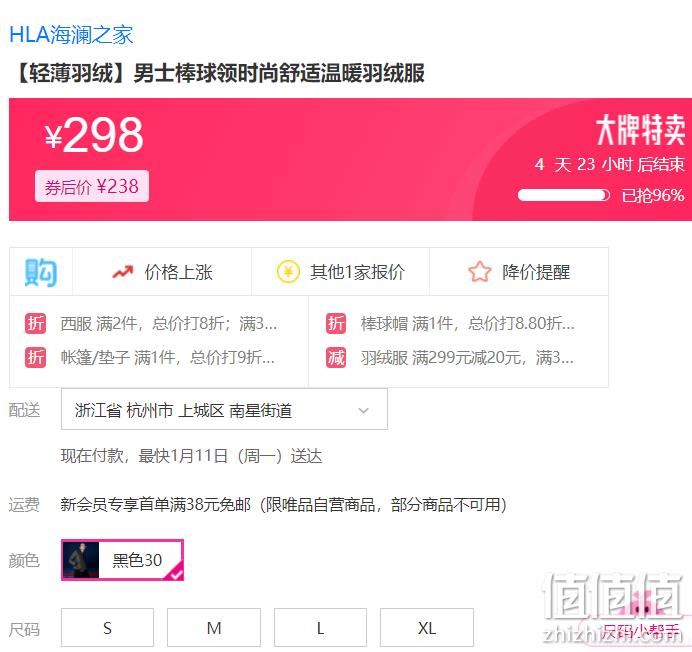
Task: Open the HLA海澜之家 brand link
Action: 71,34
